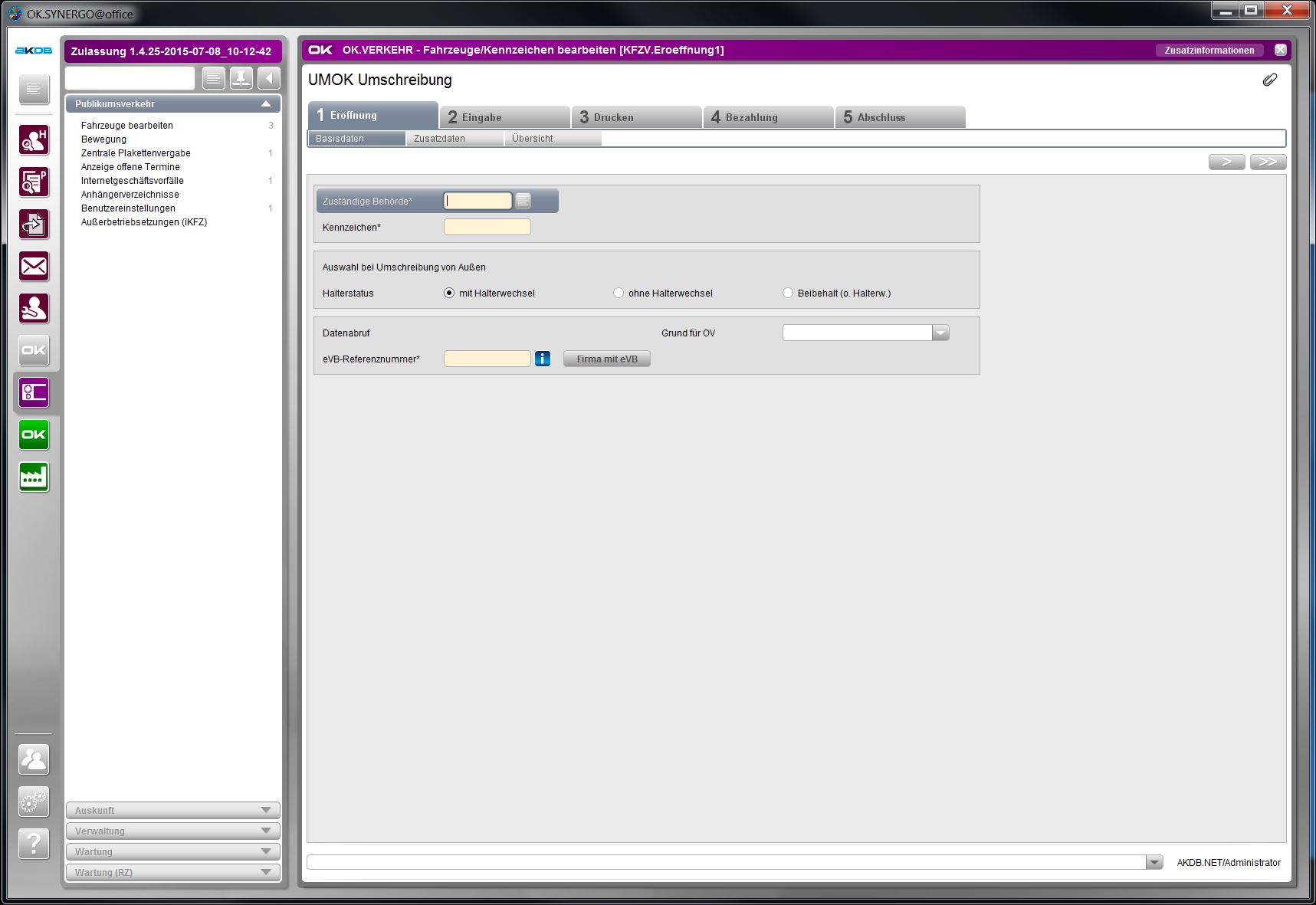Click the blue info icon beside eVB-Referenznummer
Viewport: 1316px width, 905px height.
(543, 359)
